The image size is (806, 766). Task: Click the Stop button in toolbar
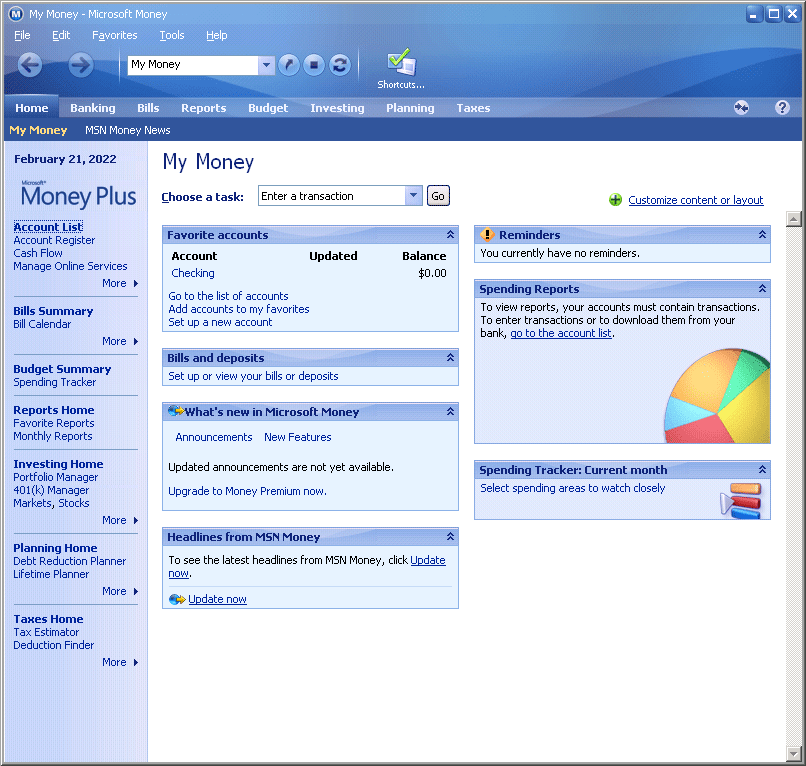tap(314, 65)
